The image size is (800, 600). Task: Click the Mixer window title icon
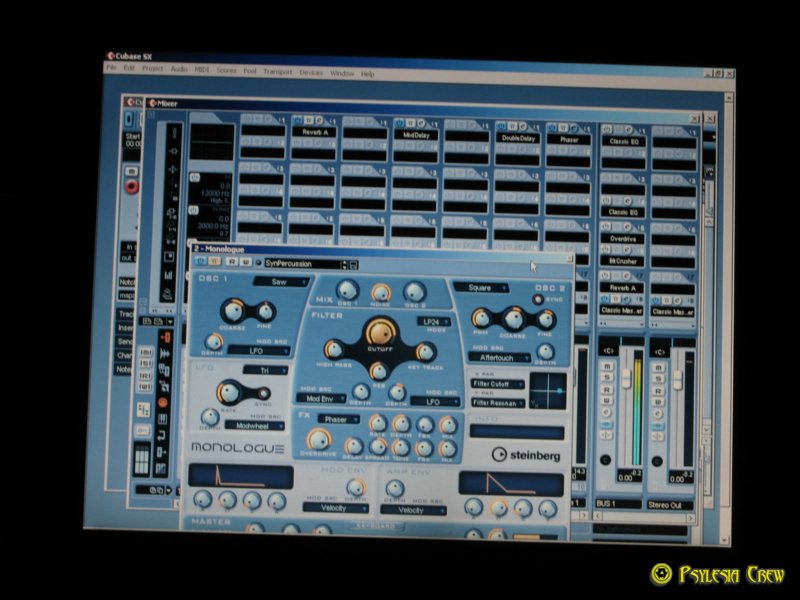[x=152, y=103]
